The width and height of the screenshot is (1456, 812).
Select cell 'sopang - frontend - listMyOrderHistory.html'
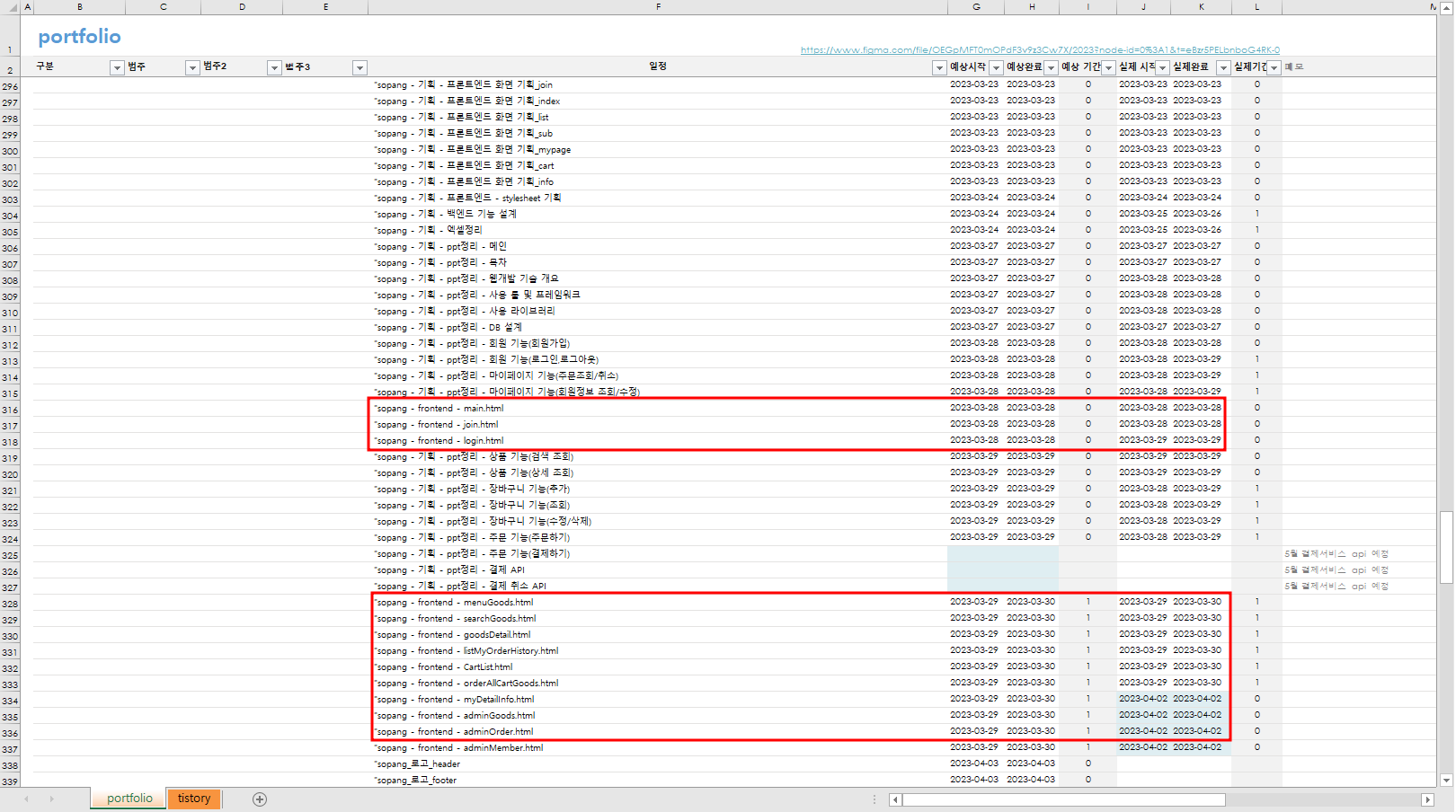658,651
